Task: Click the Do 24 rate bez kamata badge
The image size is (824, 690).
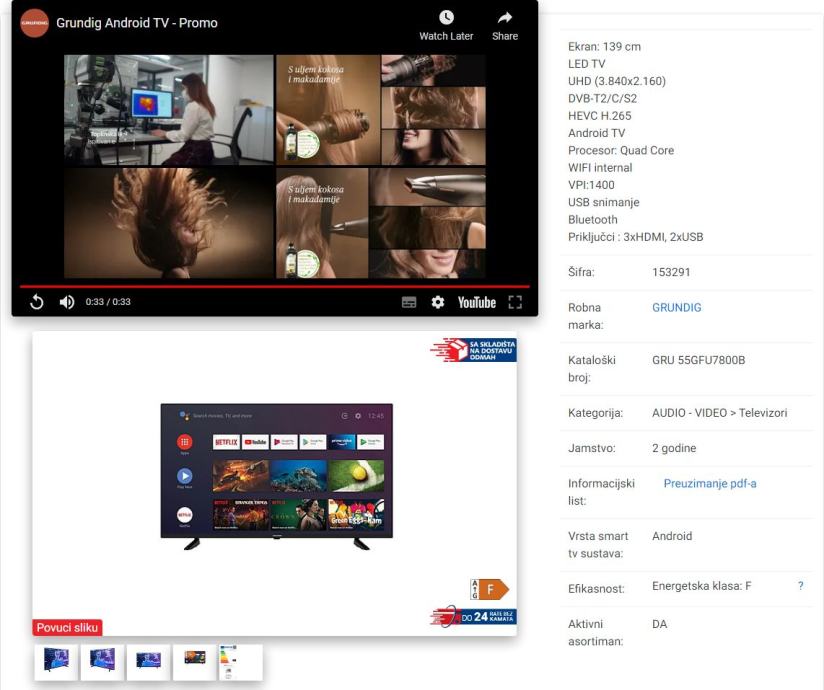Action: 473,616
